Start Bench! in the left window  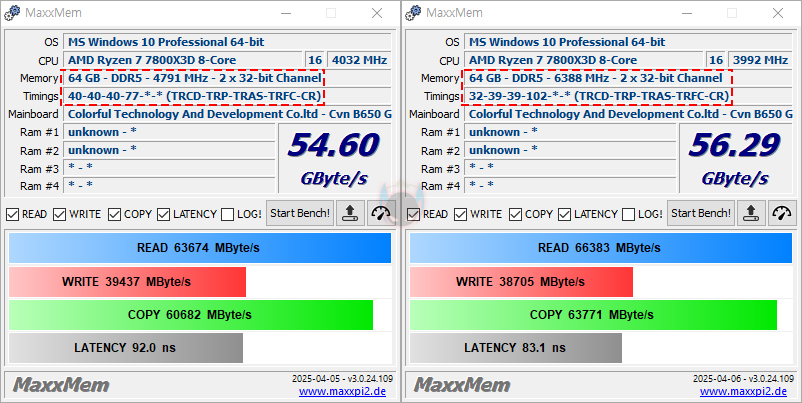point(300,213)
